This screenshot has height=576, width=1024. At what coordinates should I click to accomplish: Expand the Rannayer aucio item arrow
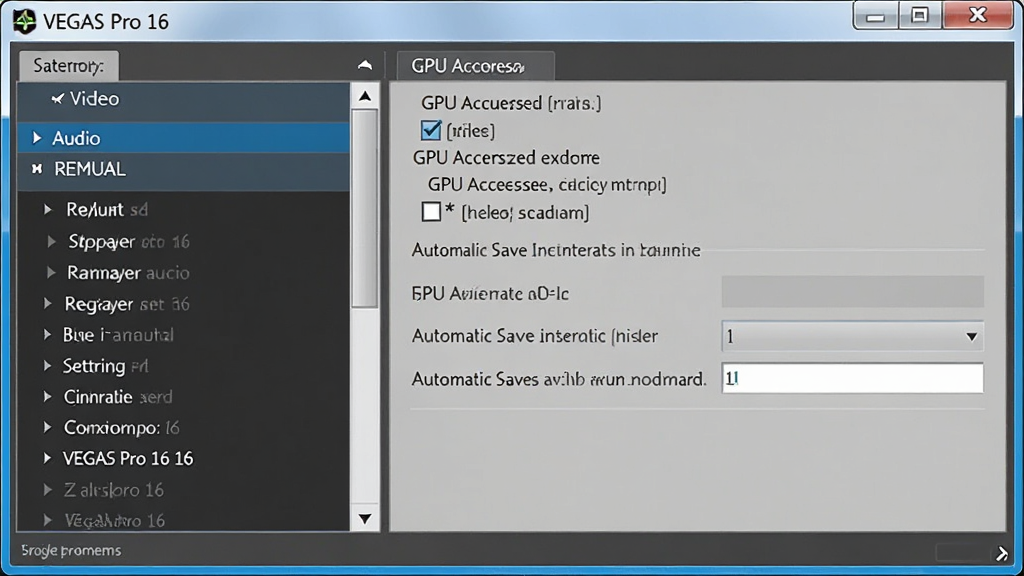[51, 272]
